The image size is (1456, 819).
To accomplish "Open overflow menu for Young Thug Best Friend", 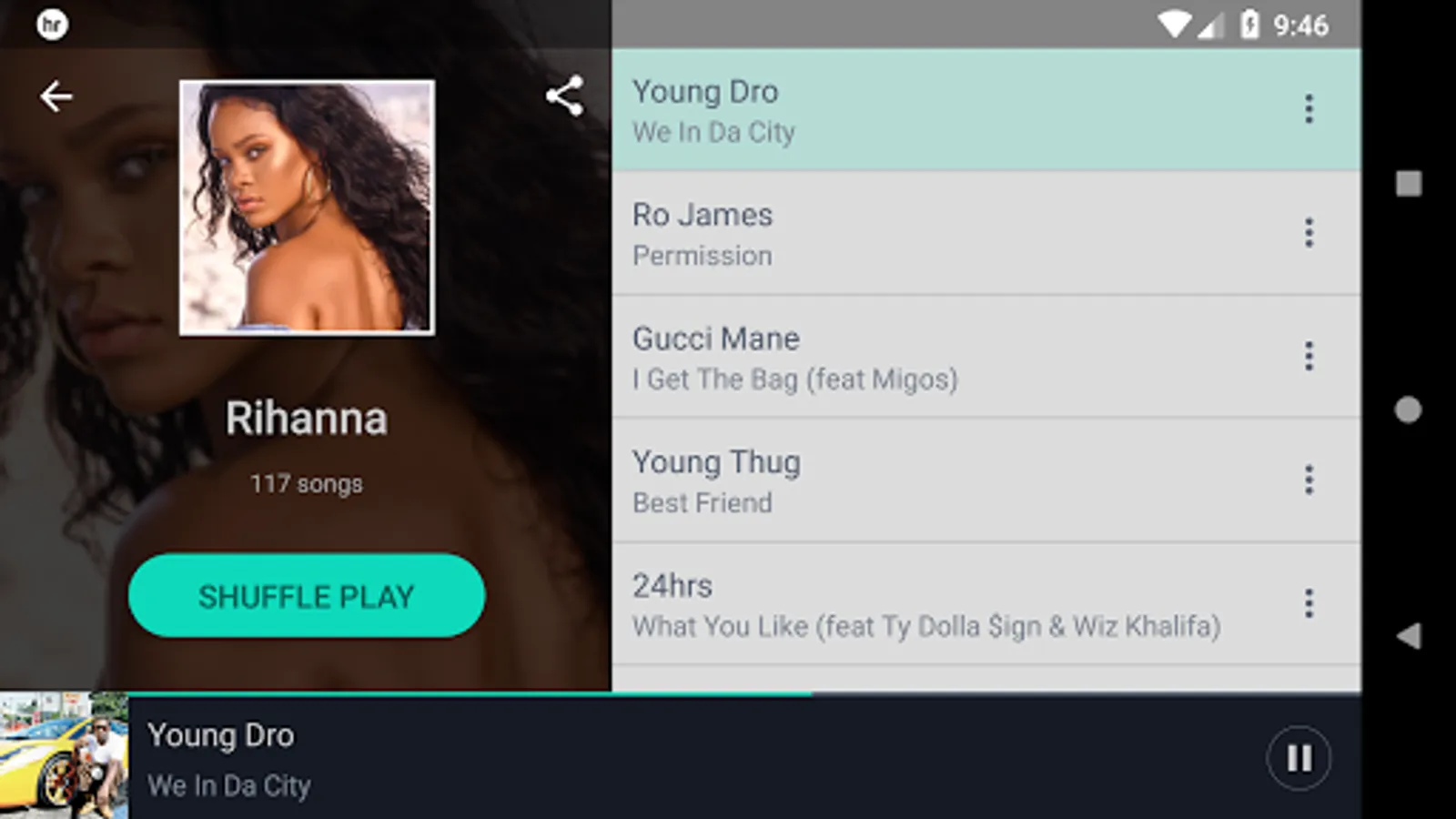I will [1309, 480].
